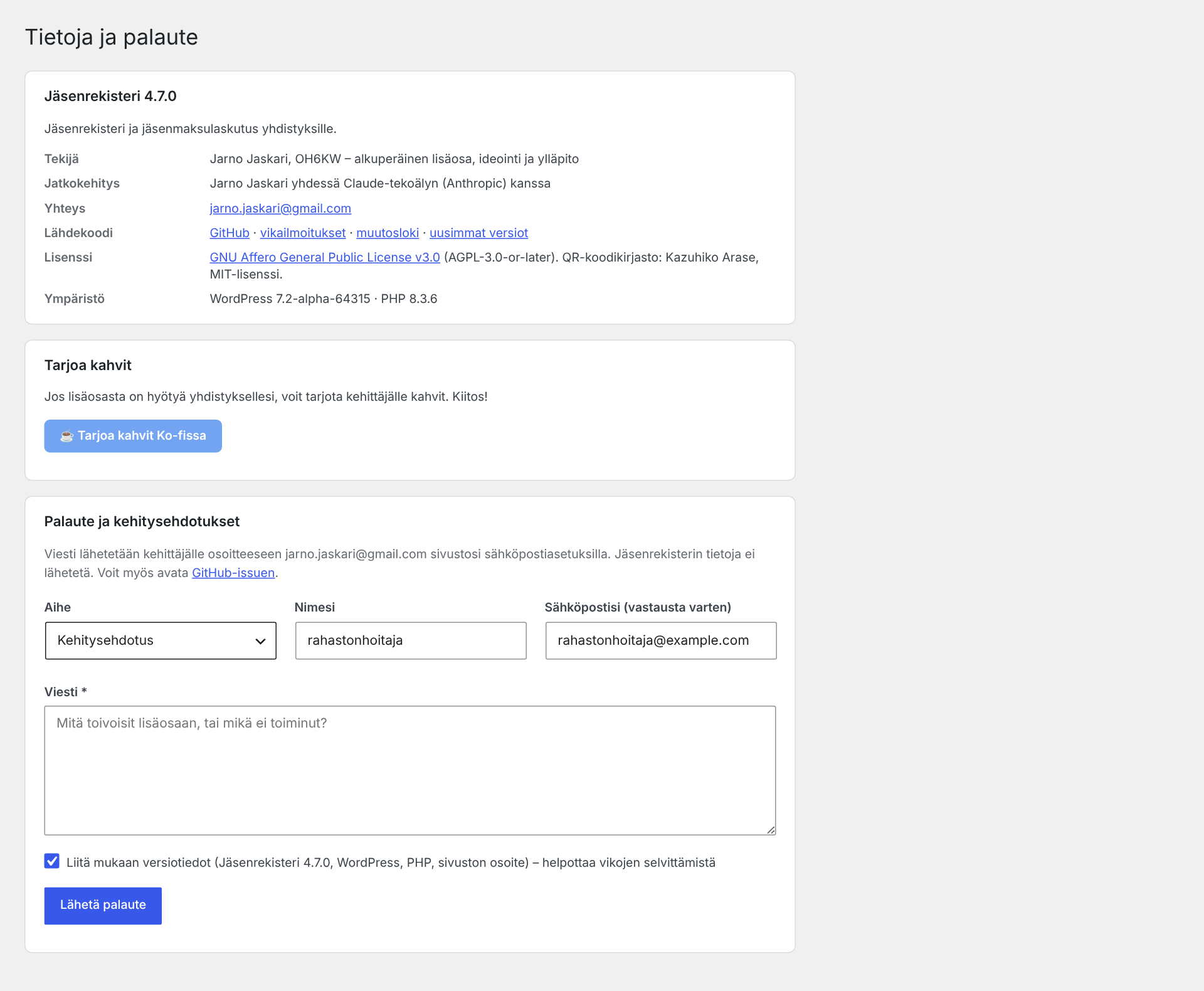Open the vikailmoitukset link
Screen dimensions: 1204x991
coord(303,233)
